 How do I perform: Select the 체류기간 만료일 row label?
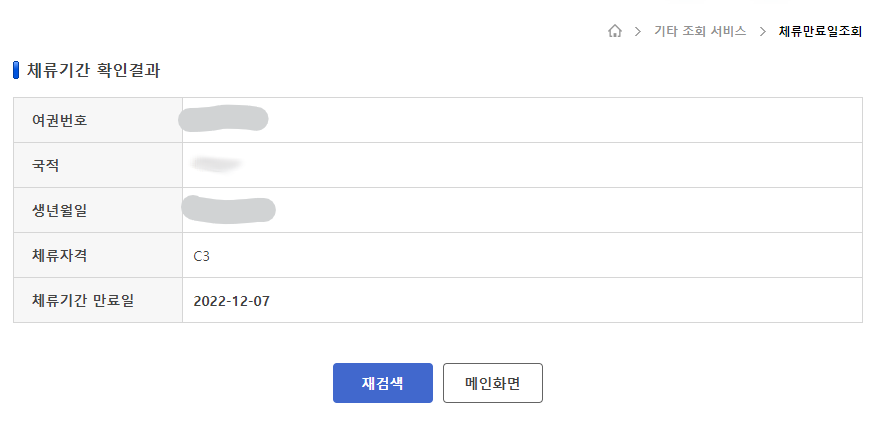point(82,300)
